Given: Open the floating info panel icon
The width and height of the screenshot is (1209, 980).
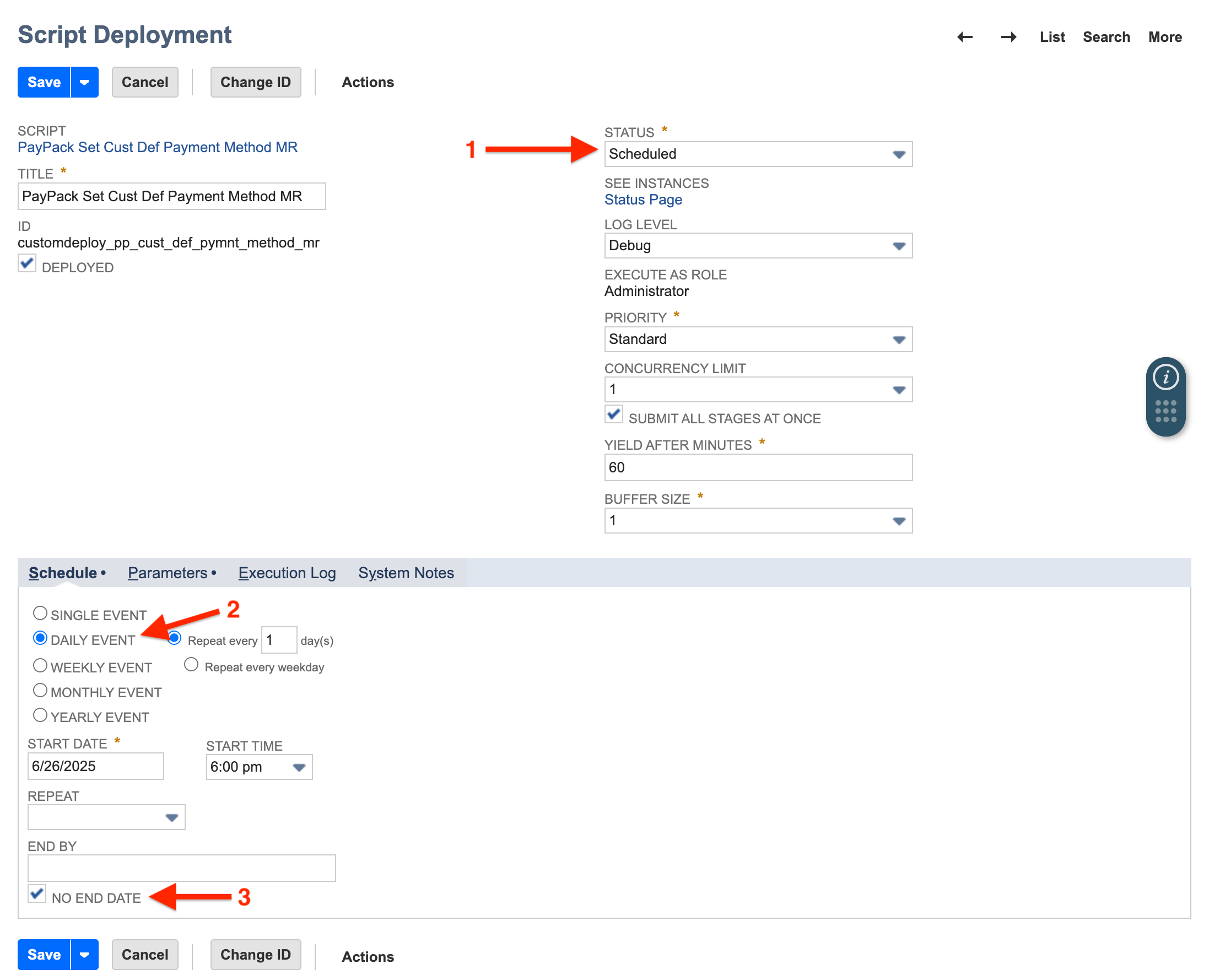Looking at the screenshot, I should coord(1167,376).
